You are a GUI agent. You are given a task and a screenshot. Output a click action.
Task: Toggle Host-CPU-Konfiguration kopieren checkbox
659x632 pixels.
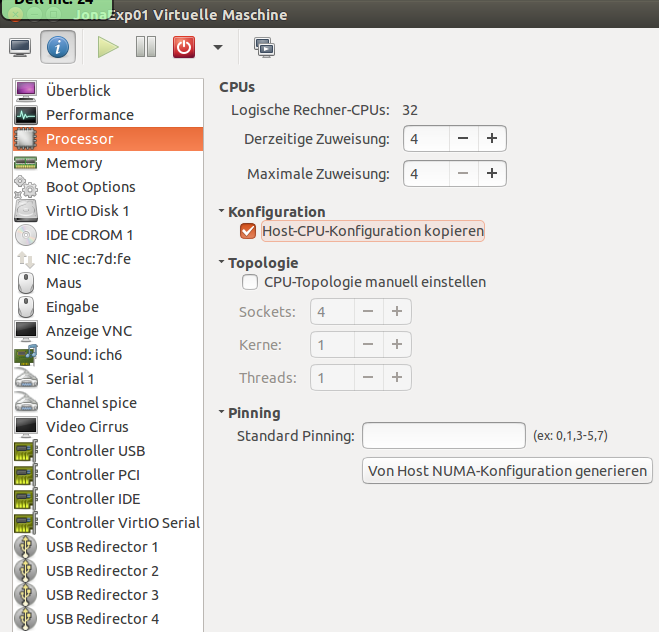click(249, 232)
